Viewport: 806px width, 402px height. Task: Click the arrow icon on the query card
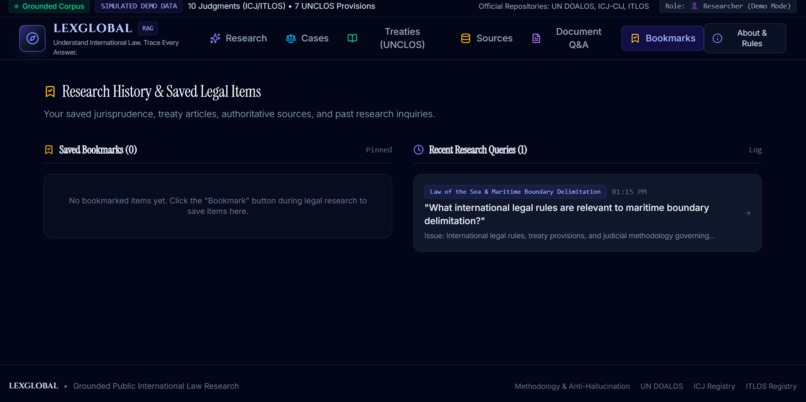(x=748, y=213)
